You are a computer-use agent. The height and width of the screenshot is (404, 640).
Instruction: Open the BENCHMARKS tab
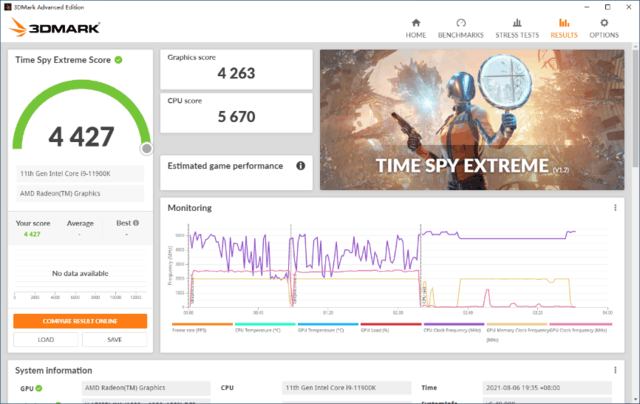[x=461, y=29]
